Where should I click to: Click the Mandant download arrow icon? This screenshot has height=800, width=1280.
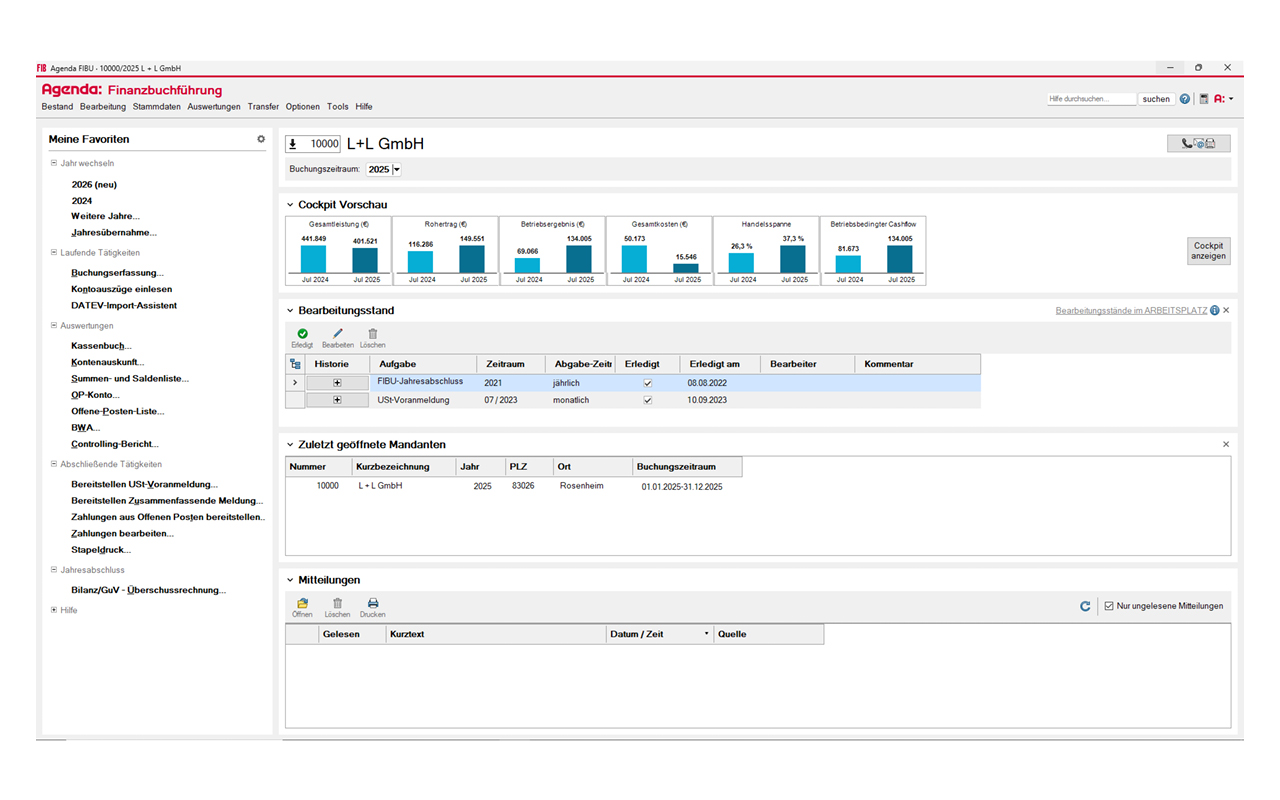point(293,144)
